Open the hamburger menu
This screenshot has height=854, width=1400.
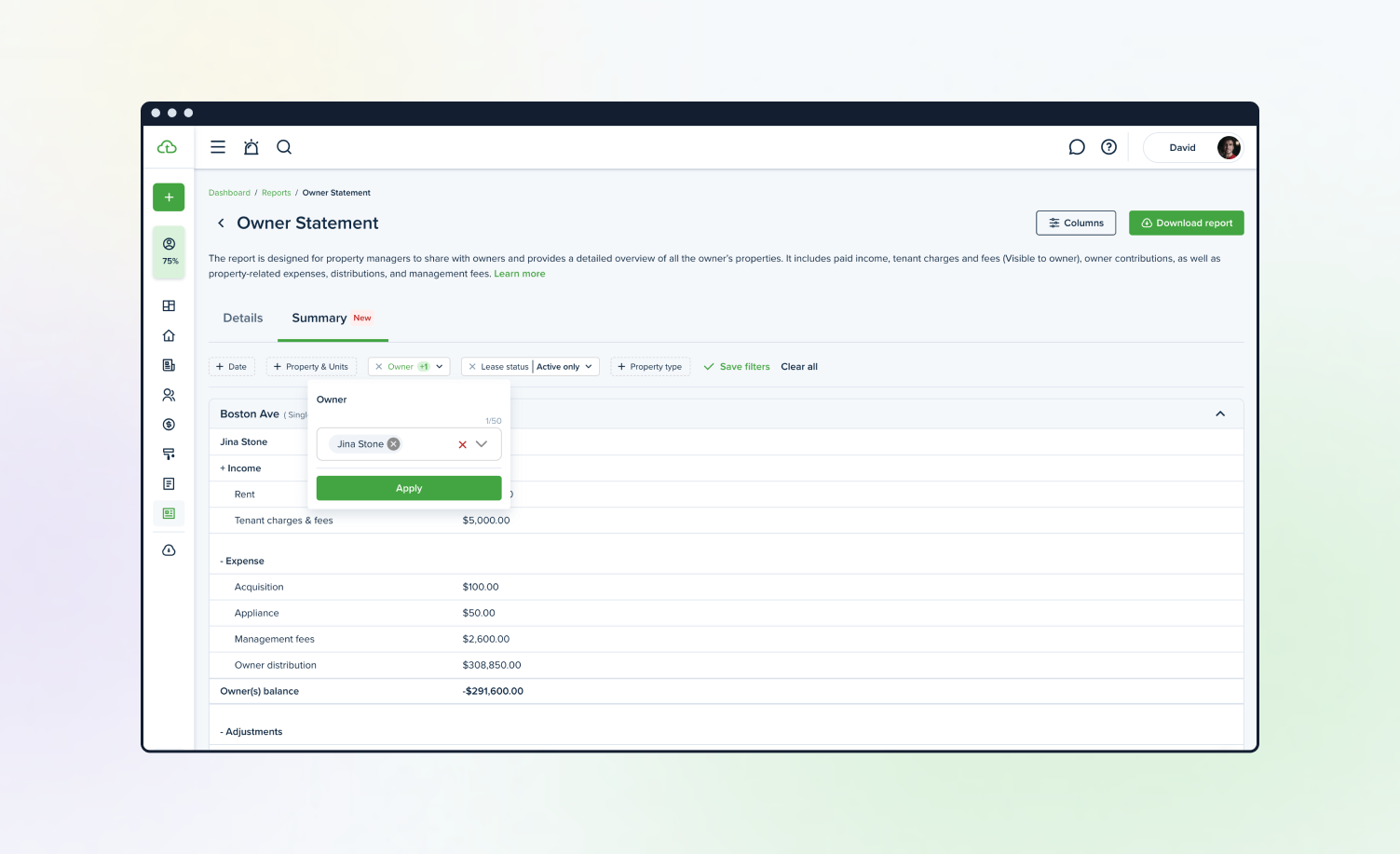(x=218, y=147)
